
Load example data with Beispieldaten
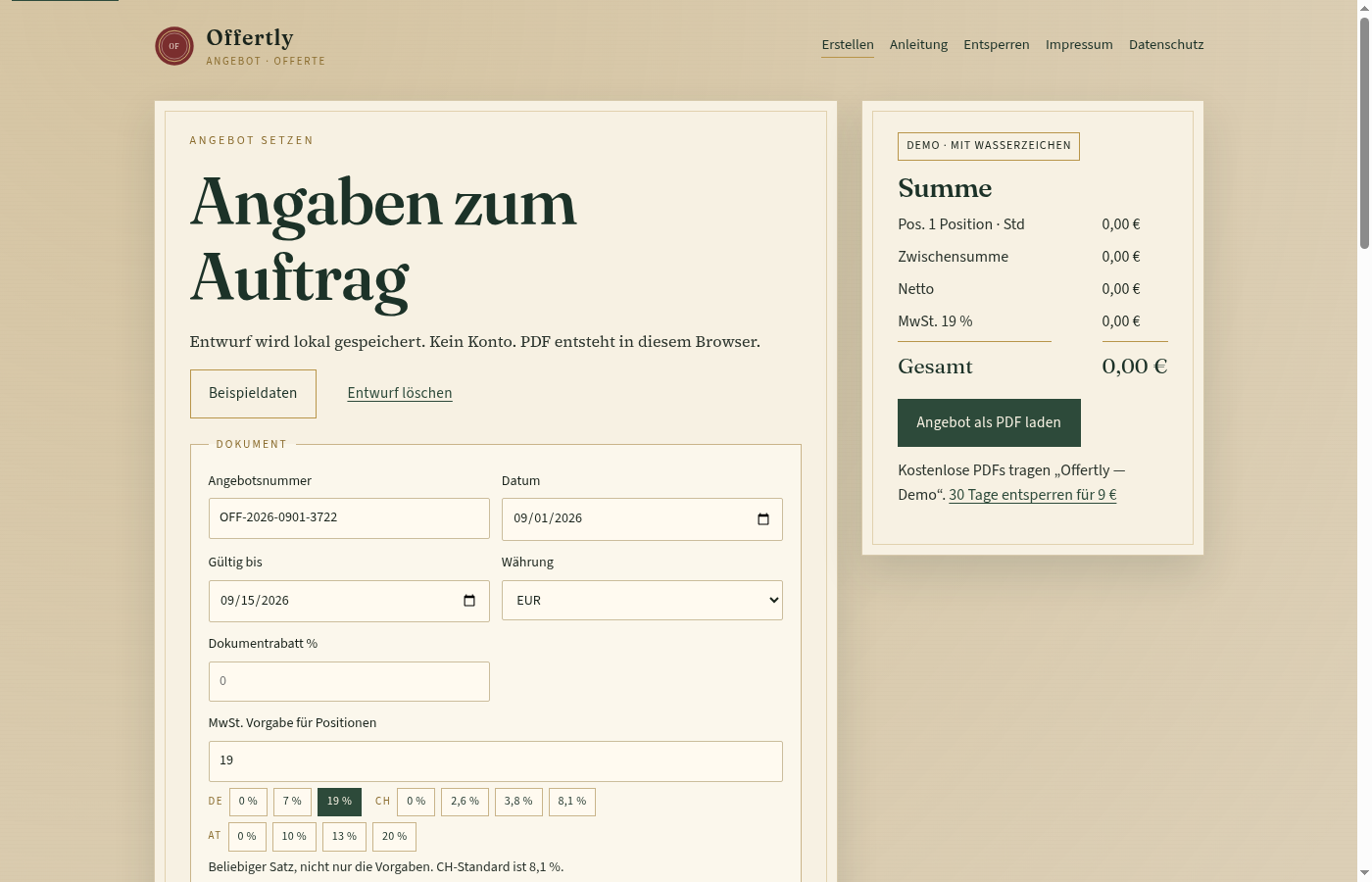point(253,394)
